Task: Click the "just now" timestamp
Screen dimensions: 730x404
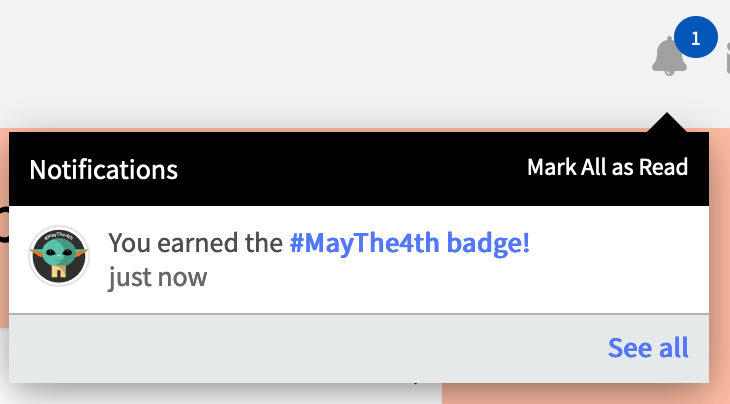Action: (157, 276)
